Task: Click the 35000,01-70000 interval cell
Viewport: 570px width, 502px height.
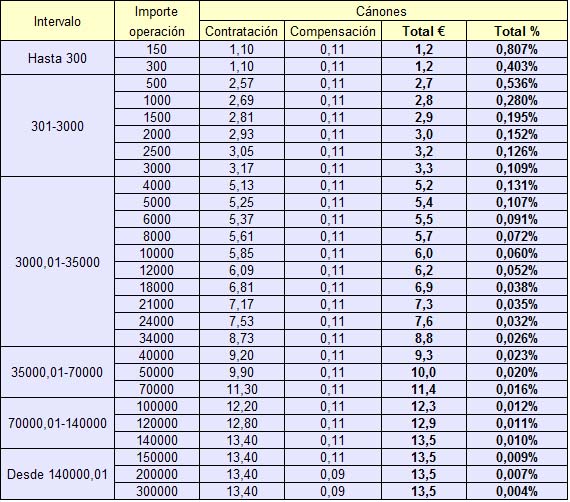Action: 57,372
